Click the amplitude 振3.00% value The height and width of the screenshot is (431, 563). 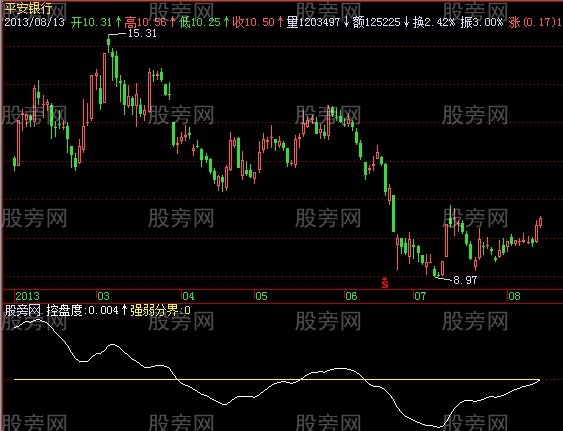482,22
